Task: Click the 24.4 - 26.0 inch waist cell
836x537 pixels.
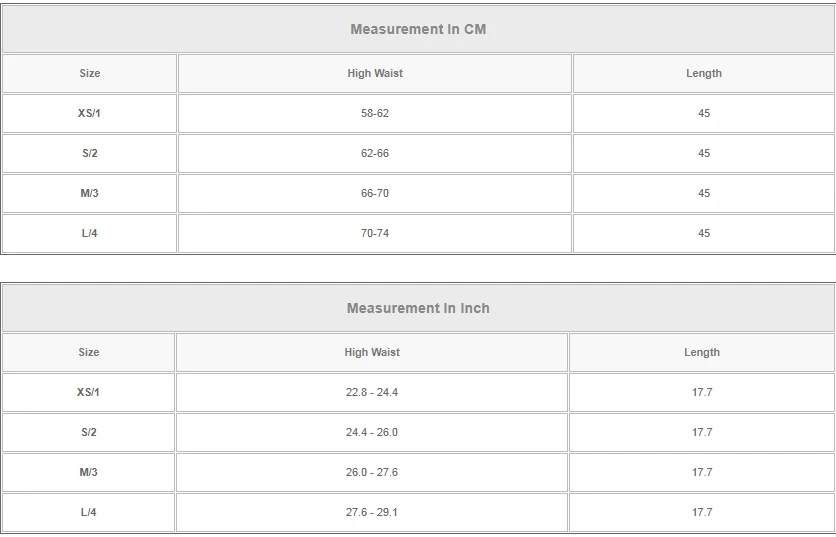Action: pyautogui.click(x=372, y=432)
